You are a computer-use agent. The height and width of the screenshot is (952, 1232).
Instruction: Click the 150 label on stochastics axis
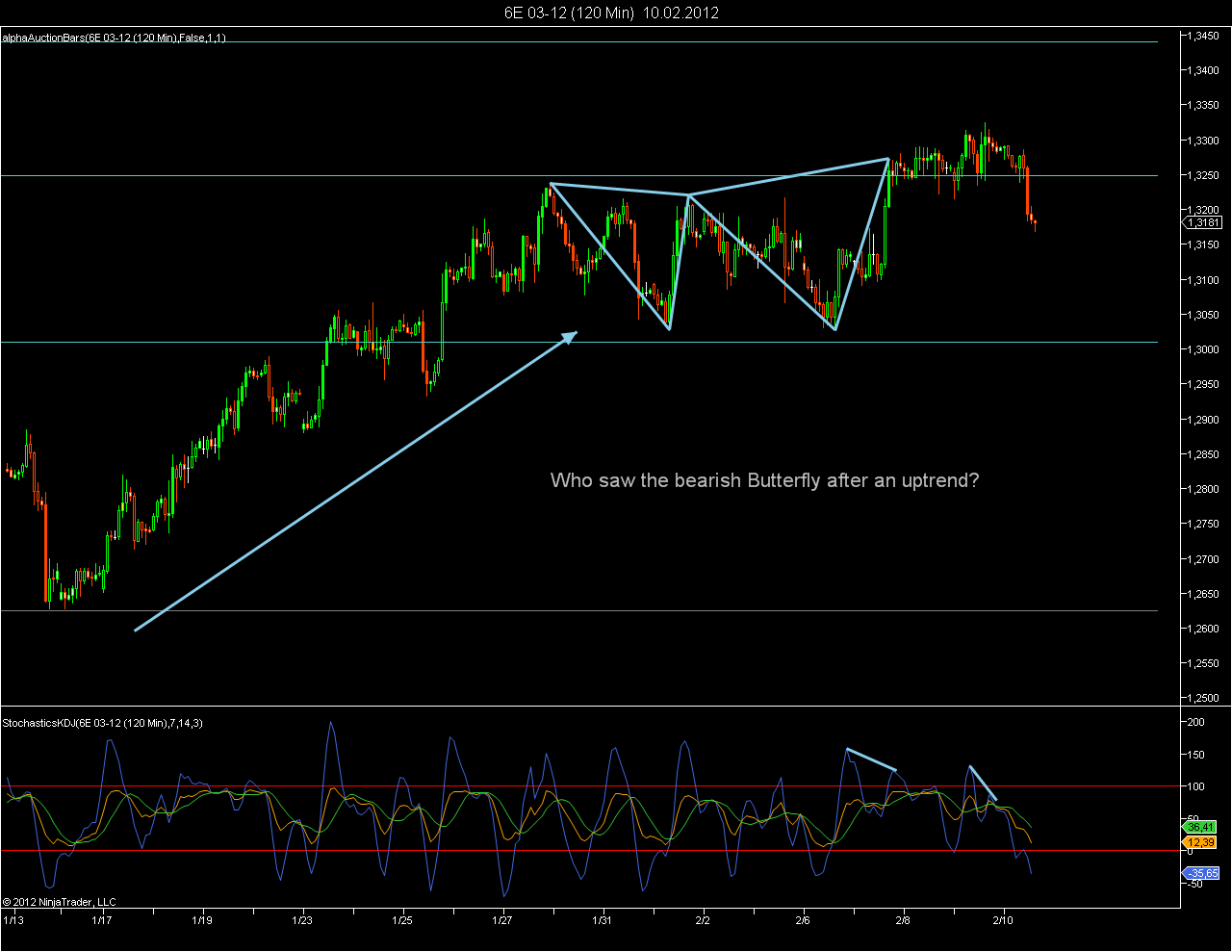point(1196,755)
